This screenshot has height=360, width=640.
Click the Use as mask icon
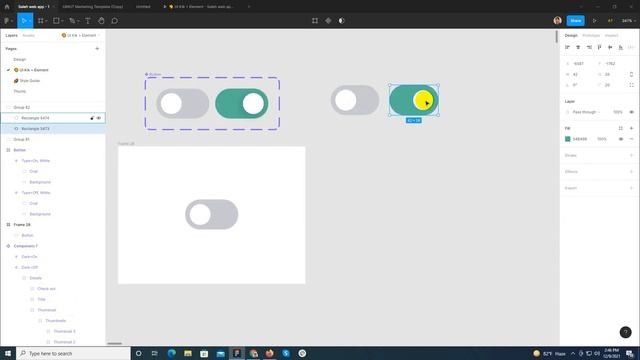[342, 20]
